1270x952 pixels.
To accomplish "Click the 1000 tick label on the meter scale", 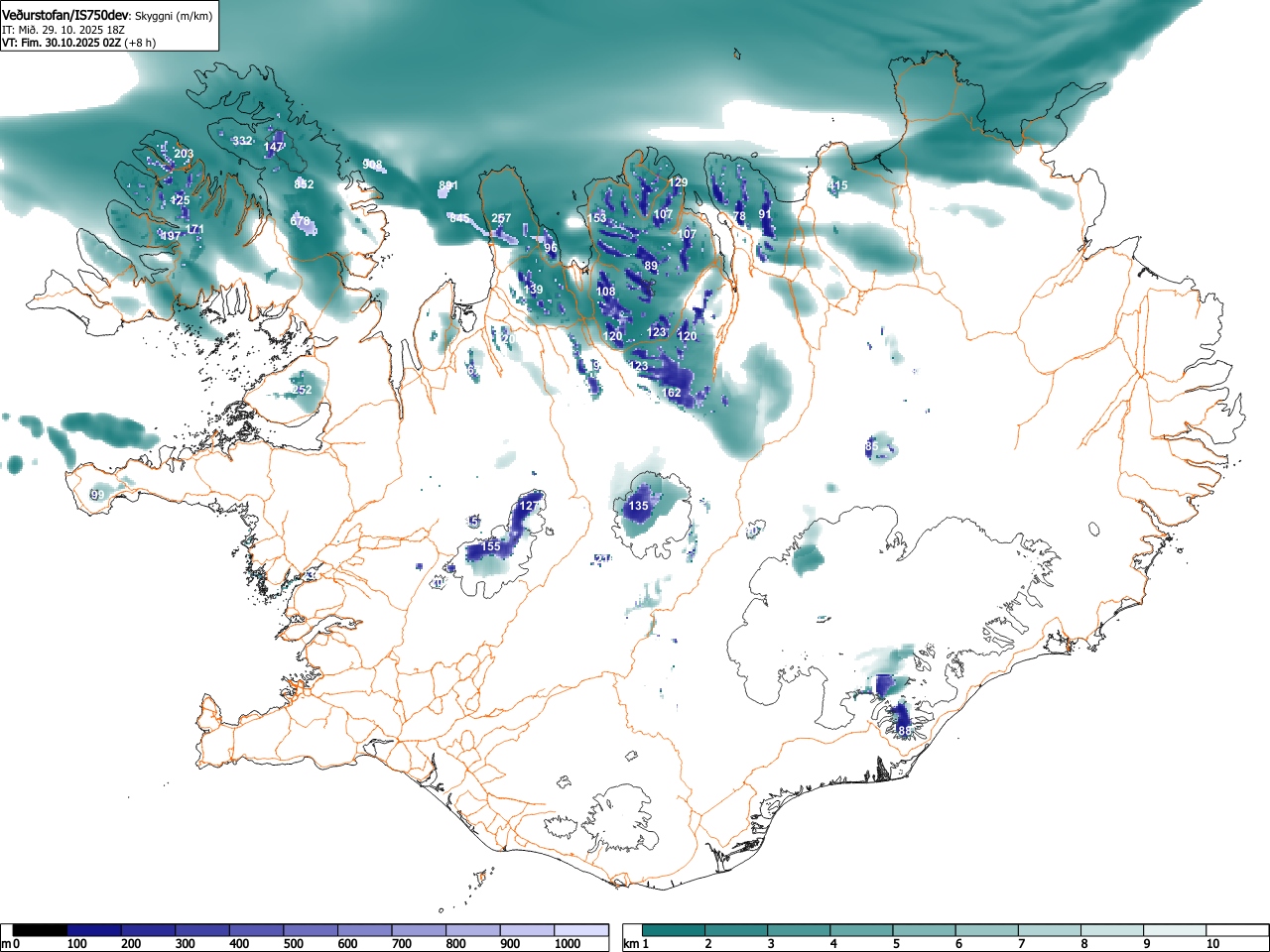I will 567,944.
